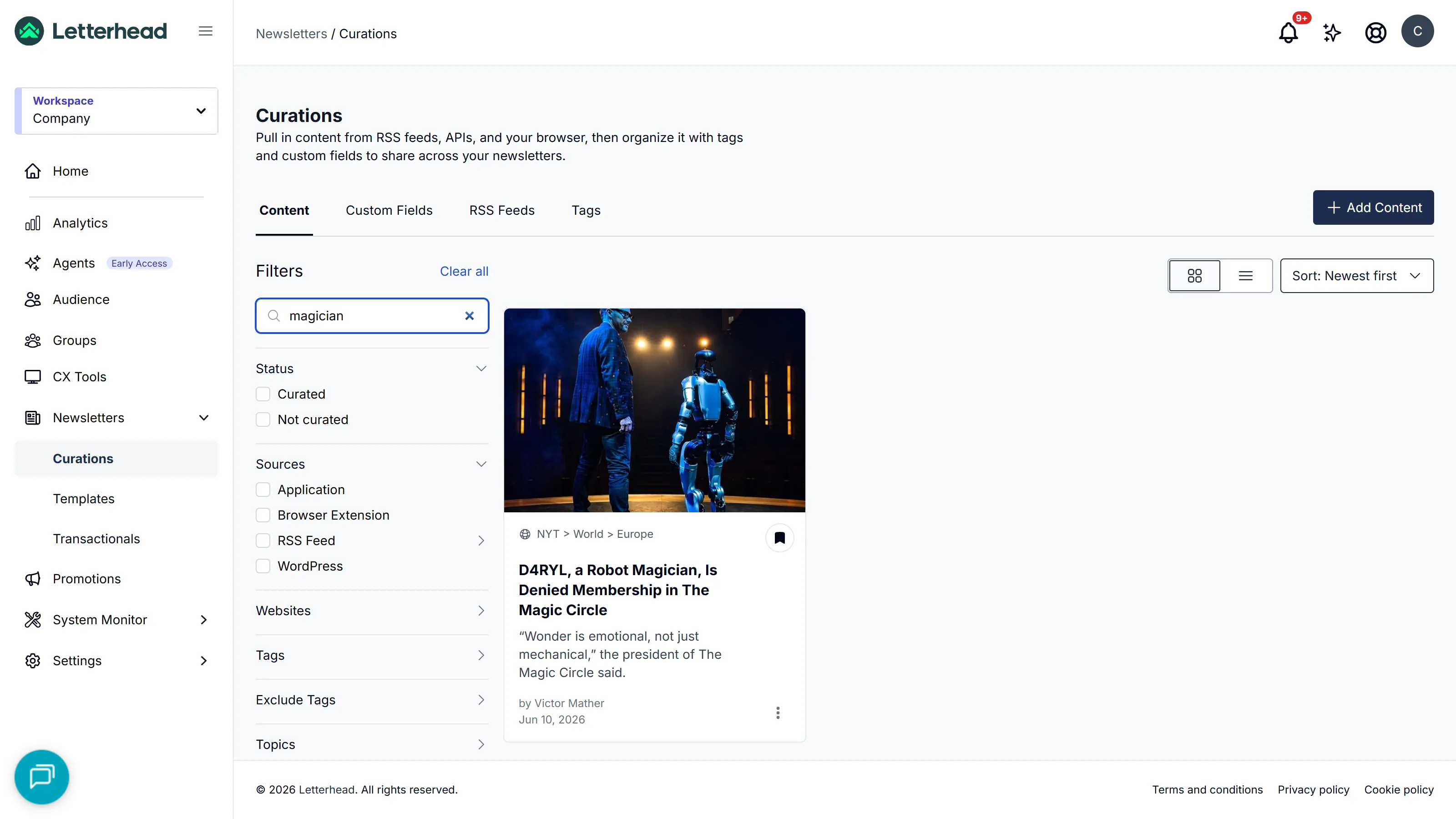
Task: Click the Clear all filters link
Action: (x=464, y=271)
